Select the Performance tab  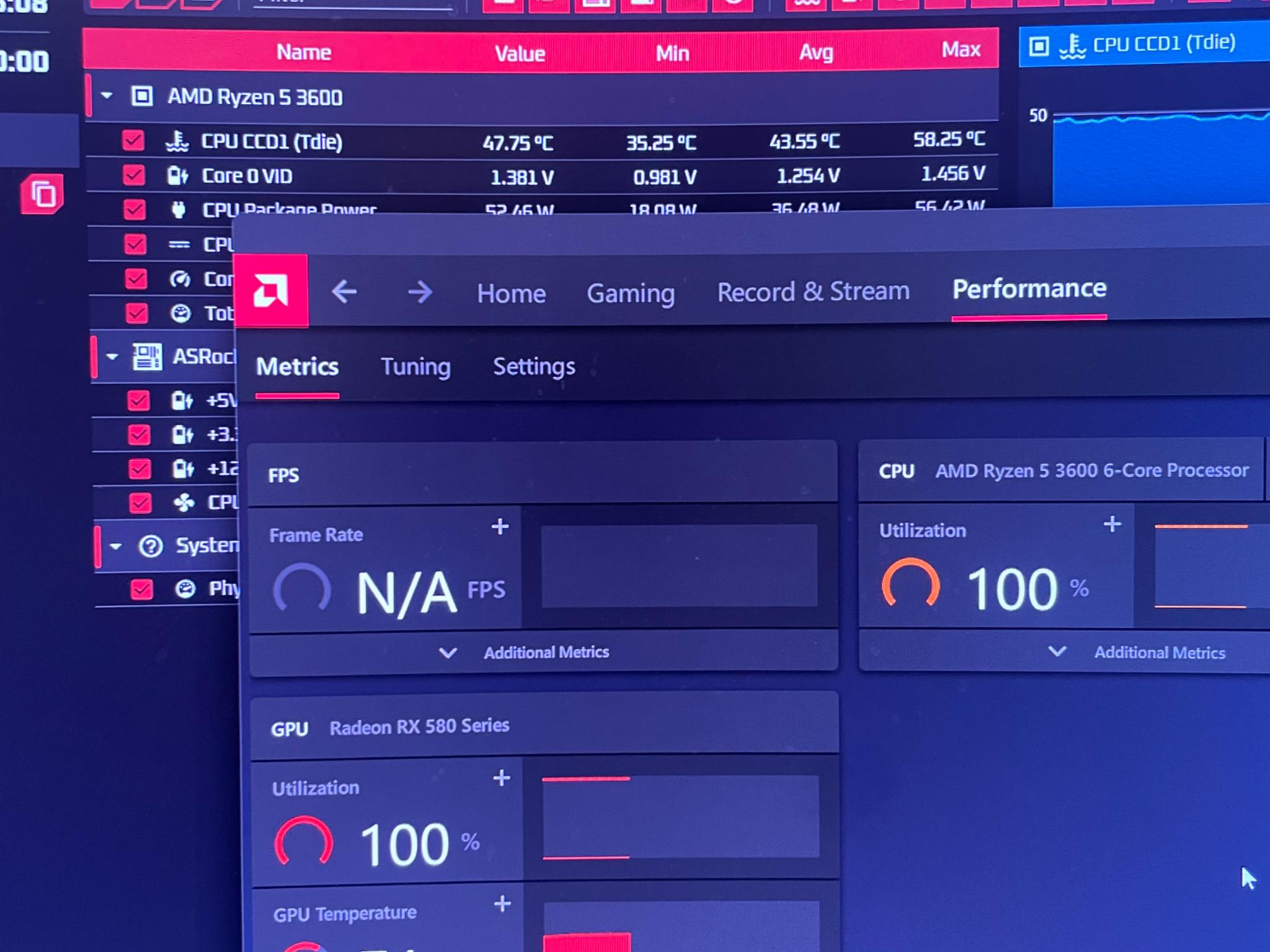click(1029, 288)
